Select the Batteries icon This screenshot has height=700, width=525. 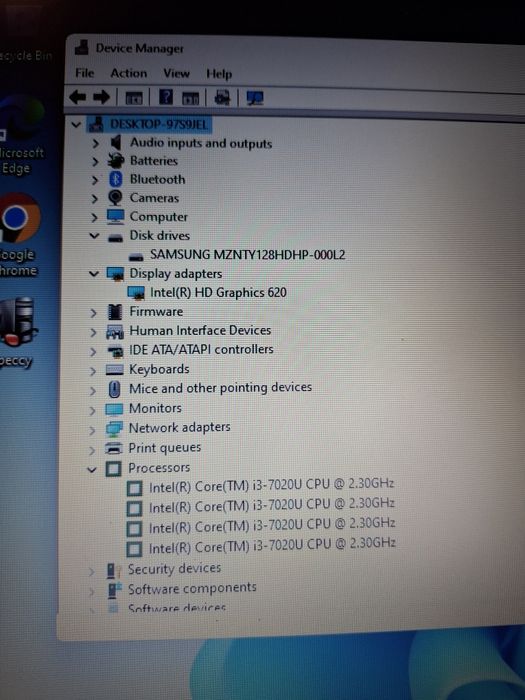tap(116, 161)
